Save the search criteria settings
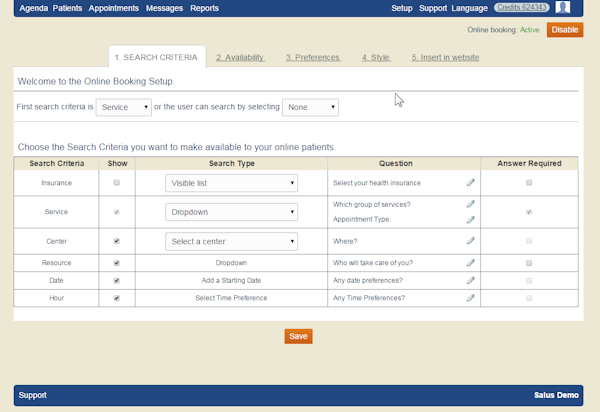 (298, 336)
